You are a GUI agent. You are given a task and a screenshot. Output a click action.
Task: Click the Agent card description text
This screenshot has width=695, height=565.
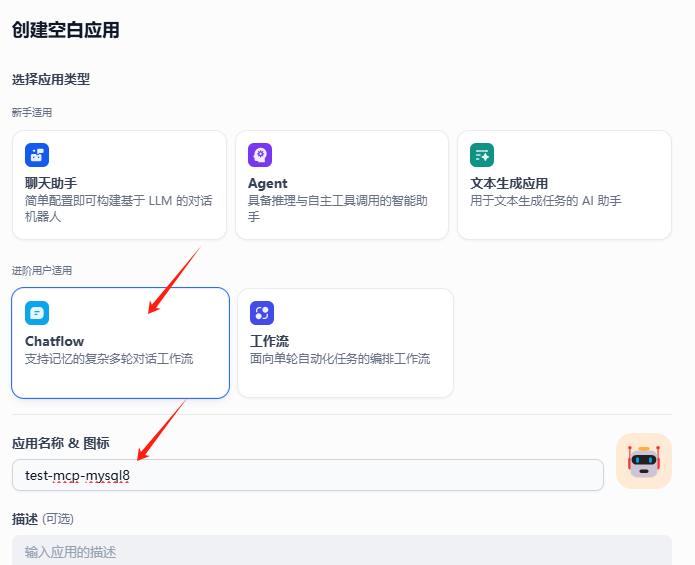[x=340, y=208]
